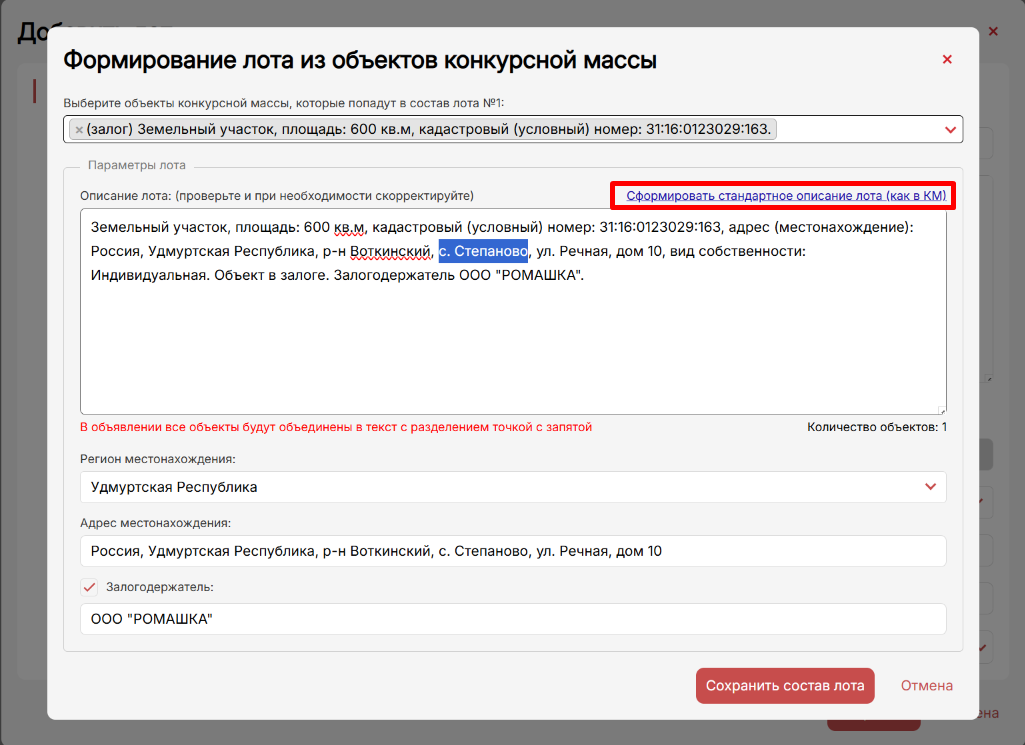Click underlined 'кв.м' in description text
The height and width of the screenshot is (745, 1025).
349,227
